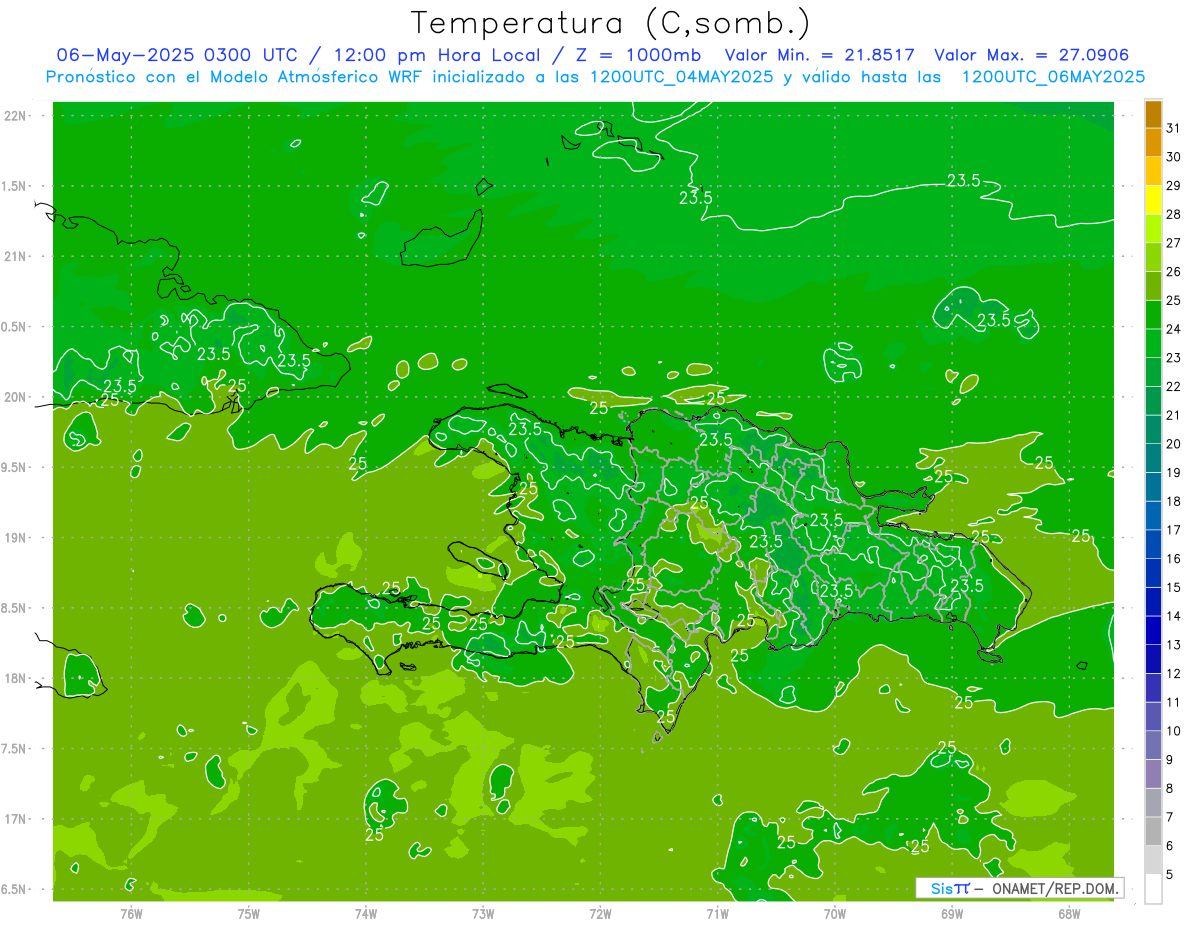The height and width of the screenshot is (927, 1200).
Task: Click the 8.5N latitude axis label
Action: (x=15, y=608)
